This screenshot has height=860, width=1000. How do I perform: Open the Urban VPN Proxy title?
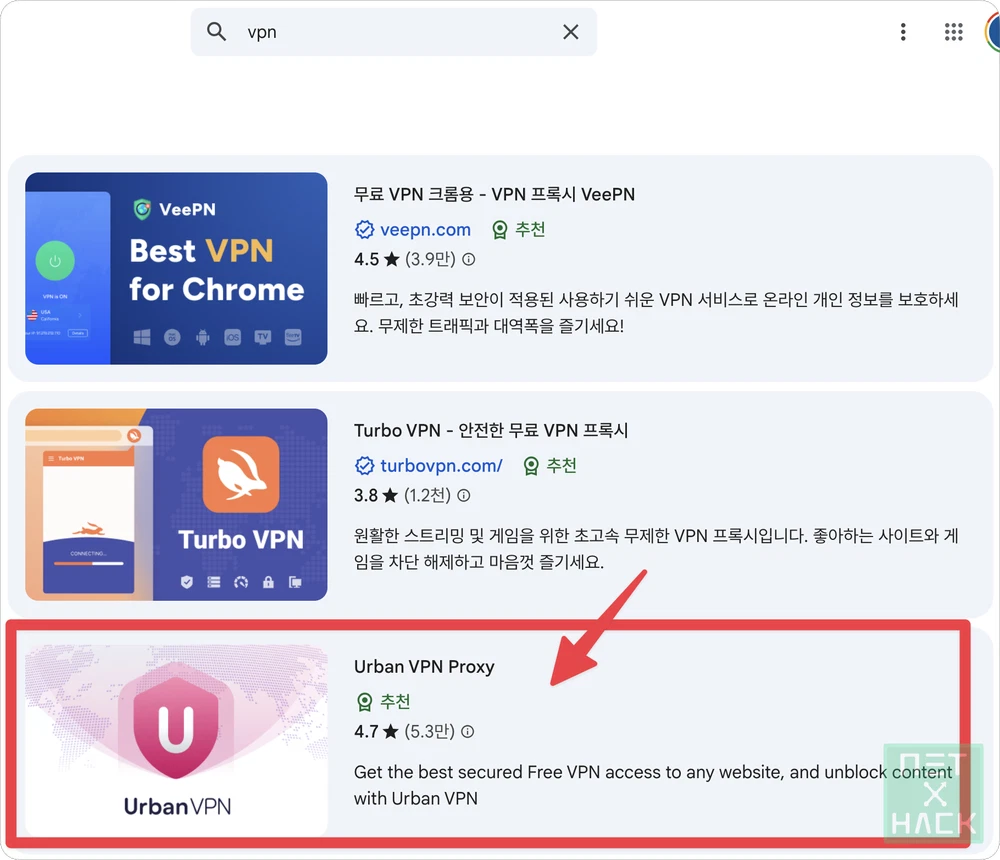pos(424,667)
